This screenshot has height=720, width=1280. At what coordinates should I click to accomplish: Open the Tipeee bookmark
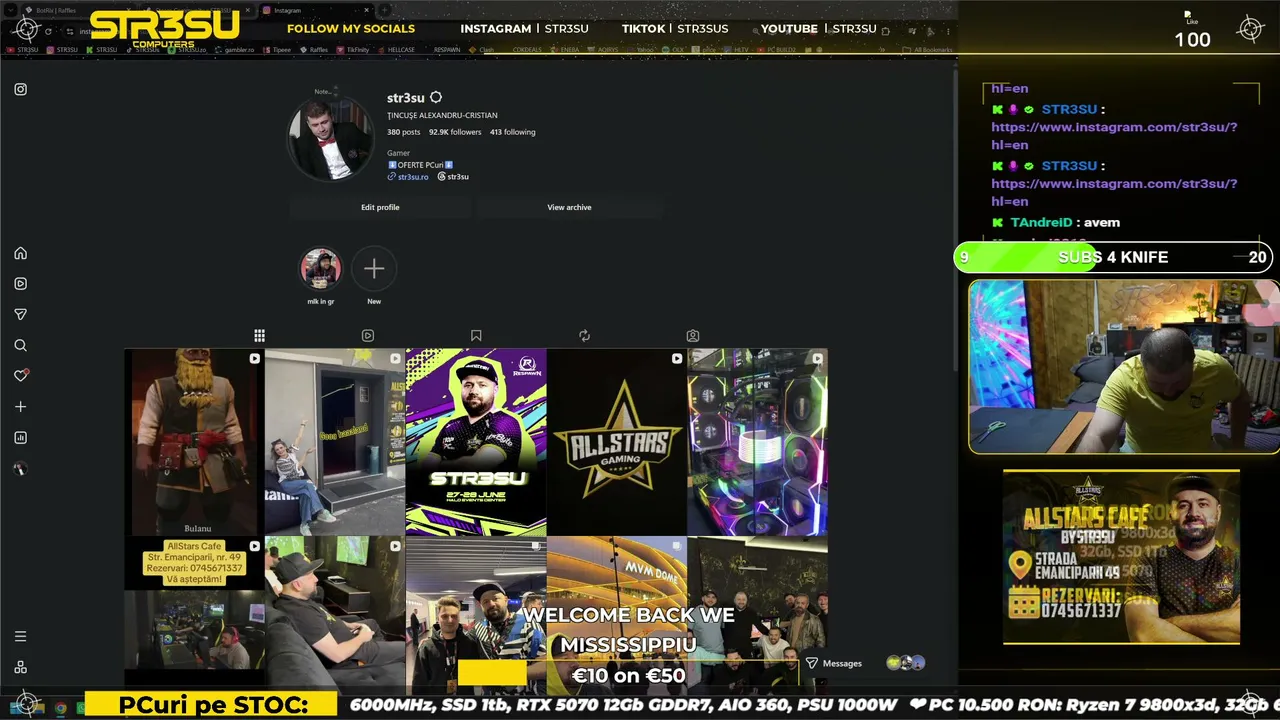278,49
